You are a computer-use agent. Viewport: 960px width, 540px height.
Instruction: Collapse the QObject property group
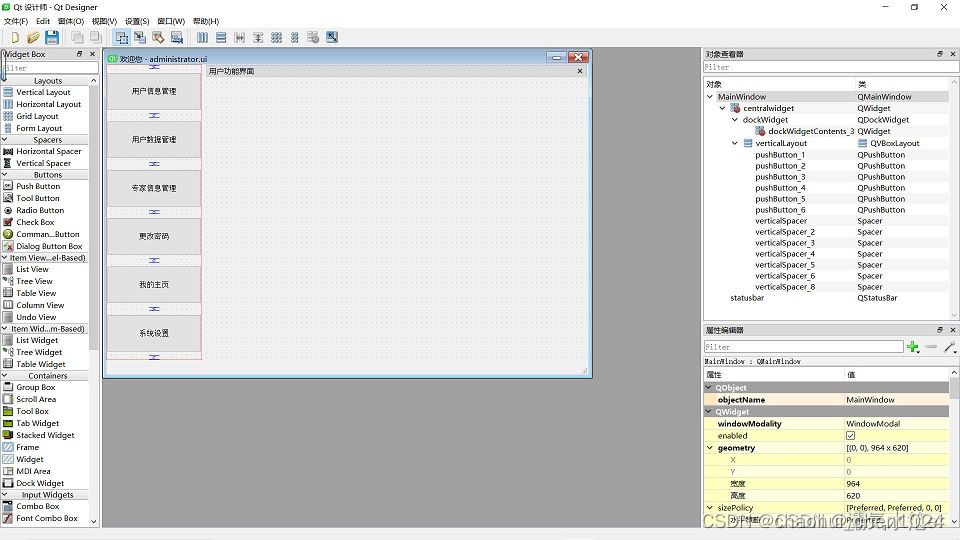click(709, 388)
